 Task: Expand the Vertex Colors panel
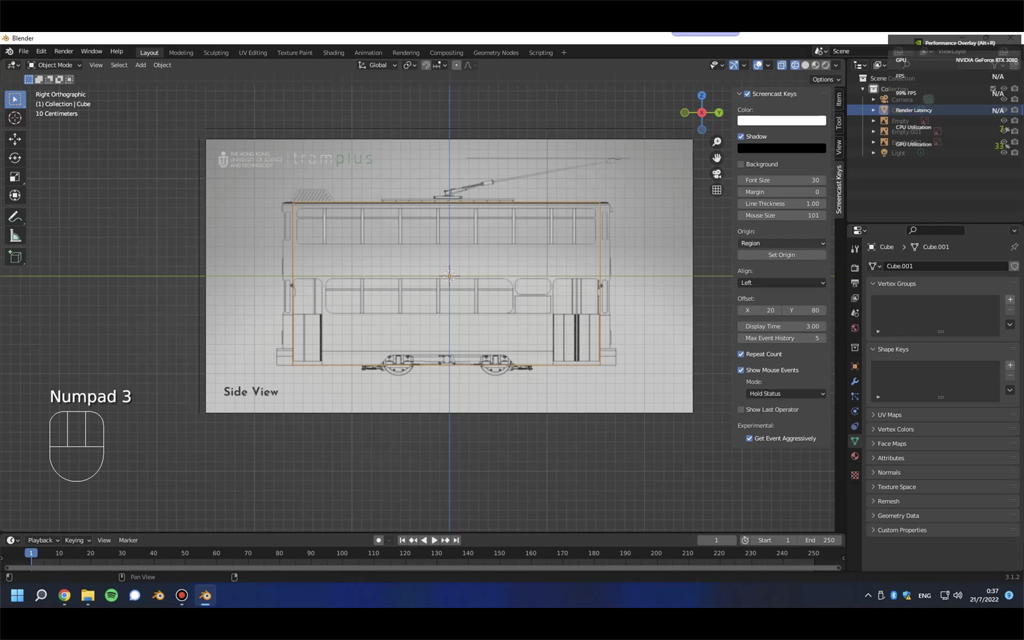coord(940,429)
